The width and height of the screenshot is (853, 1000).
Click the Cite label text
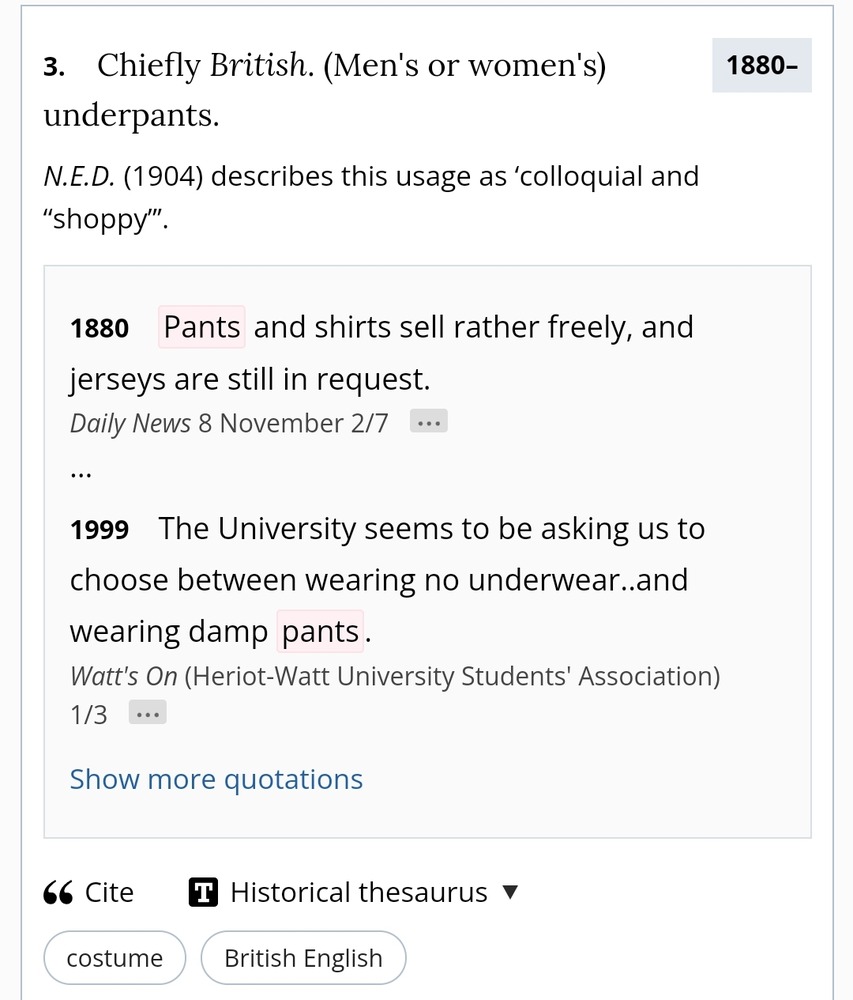pos(109,892)
